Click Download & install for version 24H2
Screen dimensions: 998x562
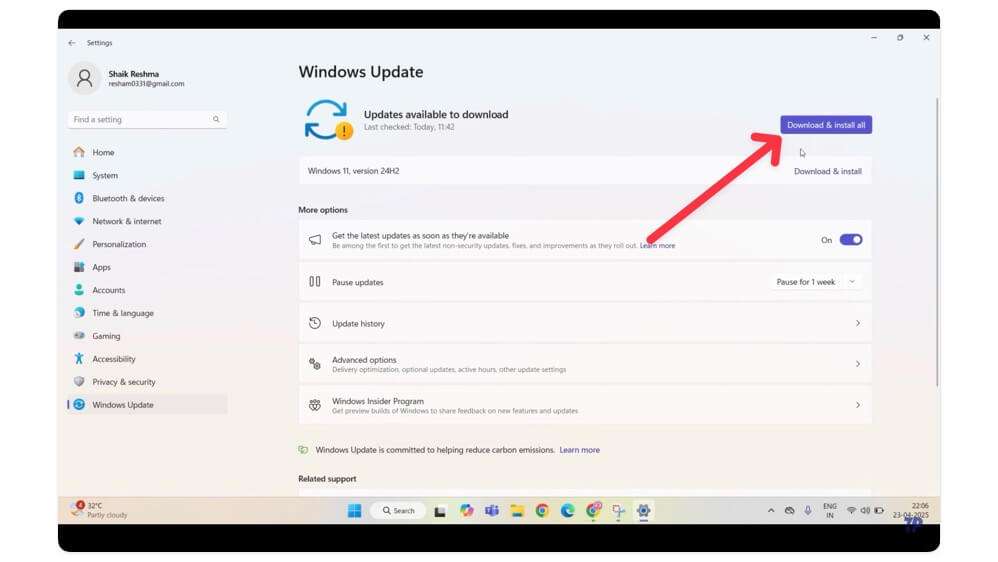click(x=827, y=171)
